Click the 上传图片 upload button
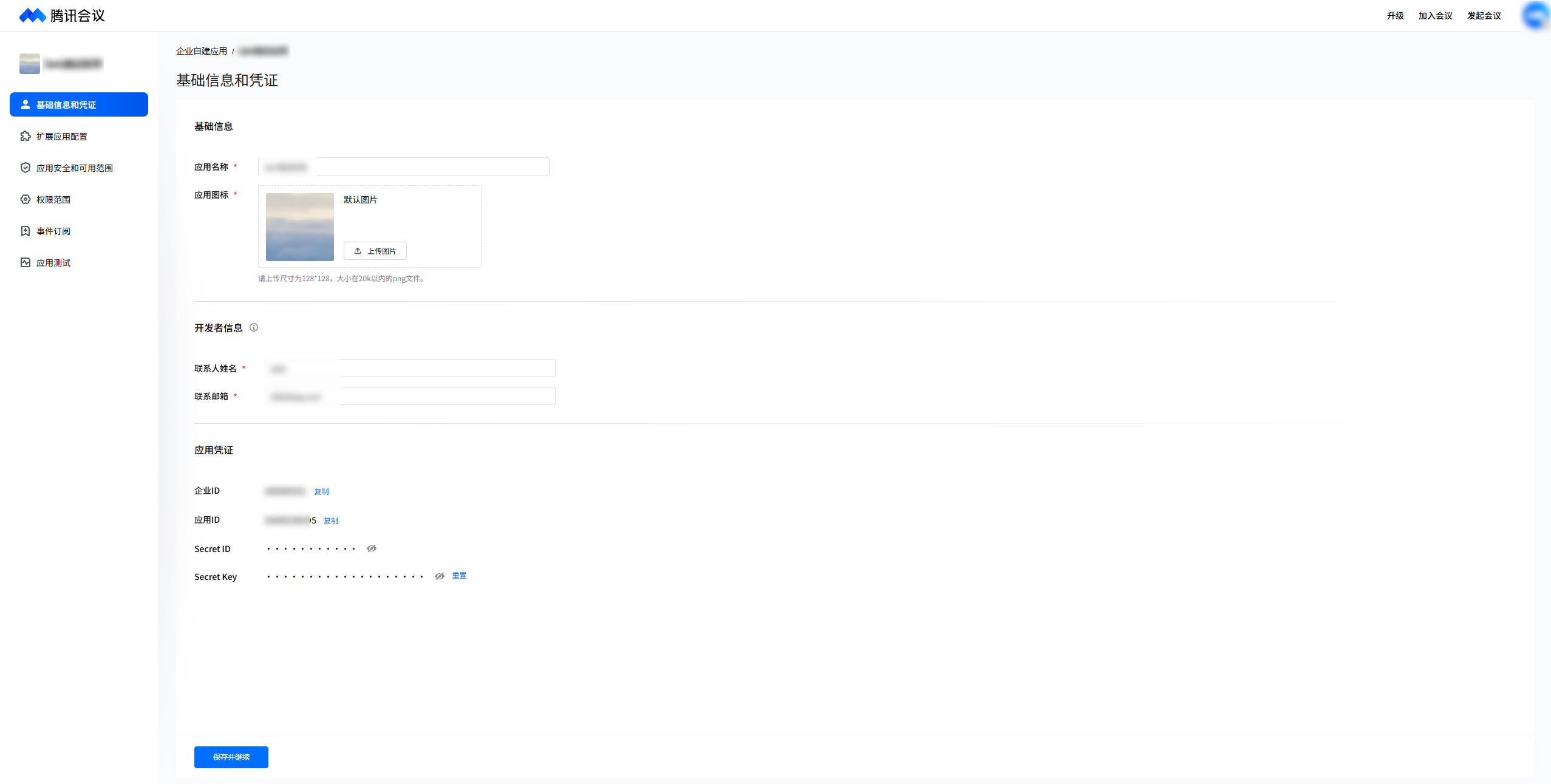Image resolution: width=1551 pixels, height=784 pixels. (375, 251)
